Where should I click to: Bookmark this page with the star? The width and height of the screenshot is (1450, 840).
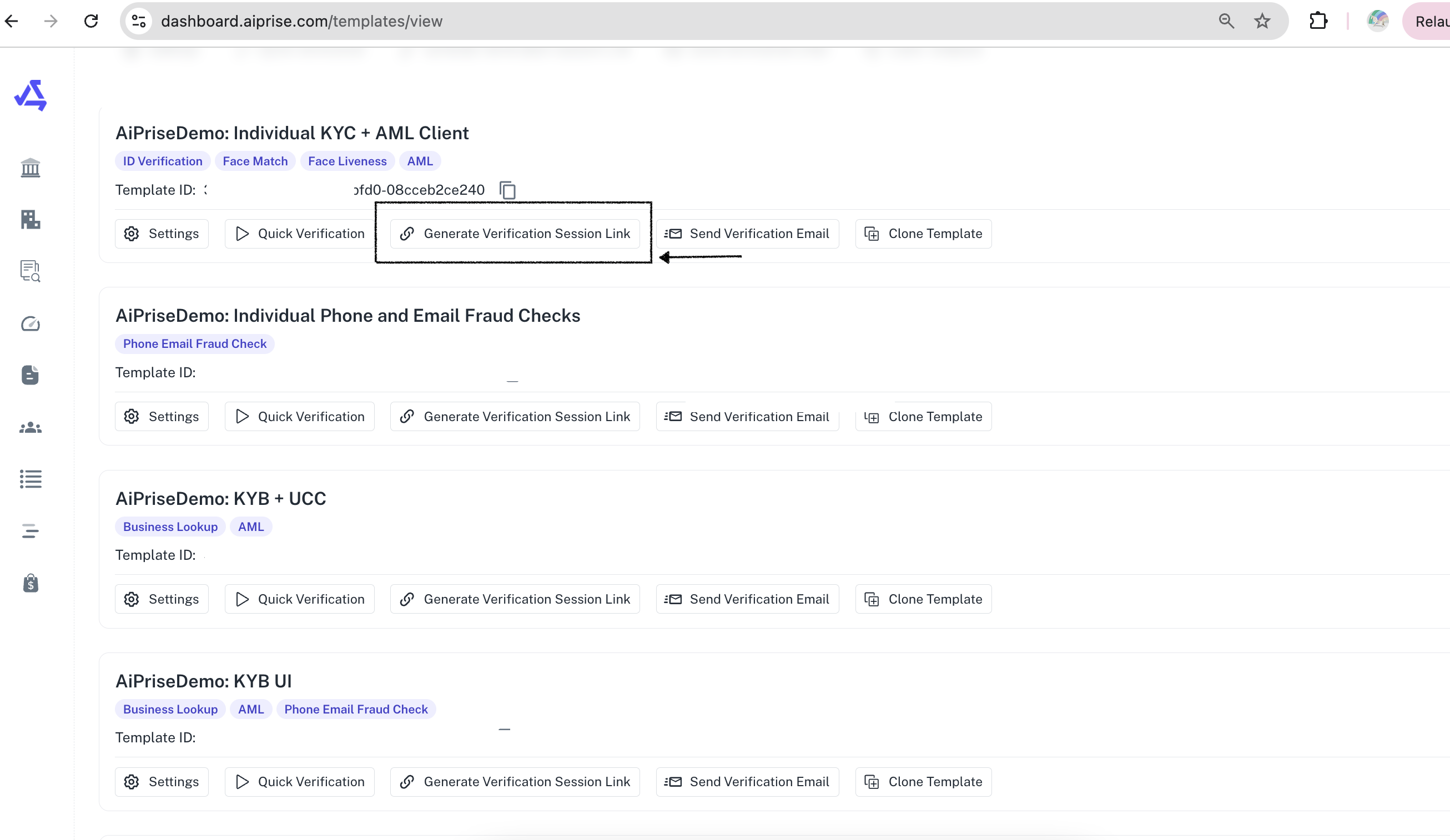pos(1262,21)
